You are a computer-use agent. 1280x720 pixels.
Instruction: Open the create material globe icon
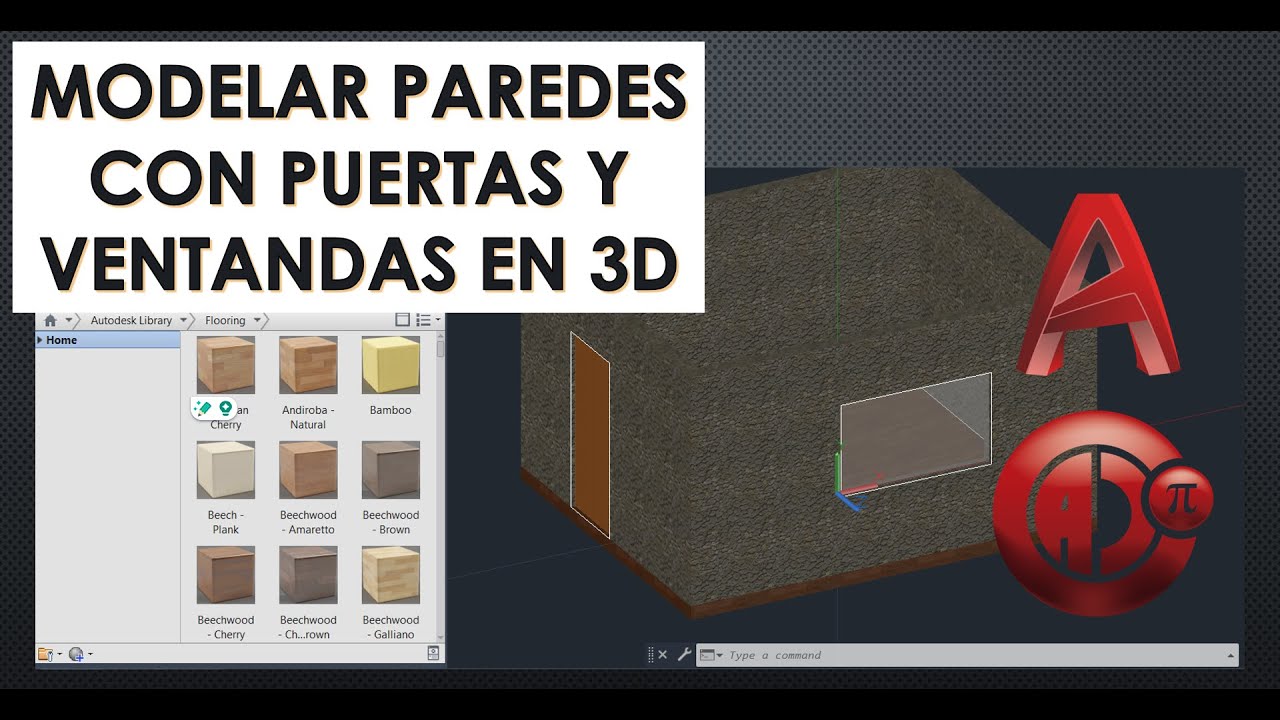coord(76,654)
